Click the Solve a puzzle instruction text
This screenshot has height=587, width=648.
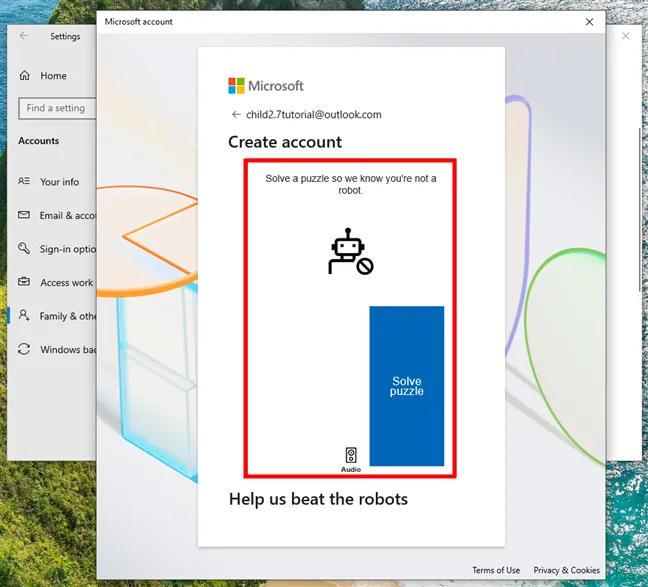click(350, 184)
